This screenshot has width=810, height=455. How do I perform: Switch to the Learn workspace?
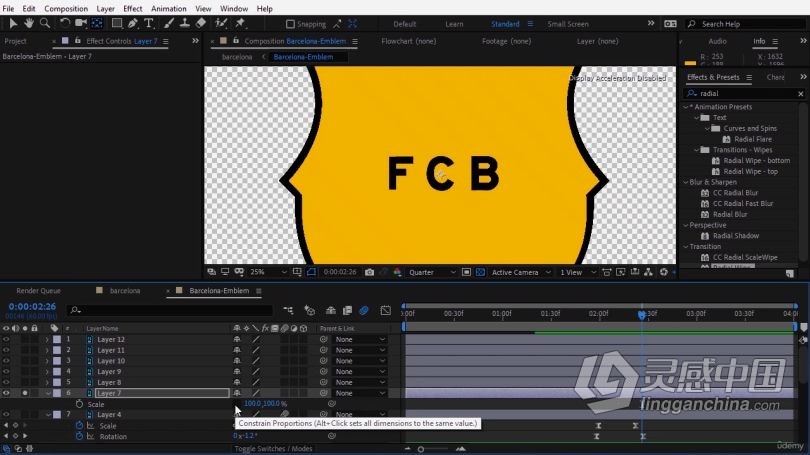click(x=454, y=24)
